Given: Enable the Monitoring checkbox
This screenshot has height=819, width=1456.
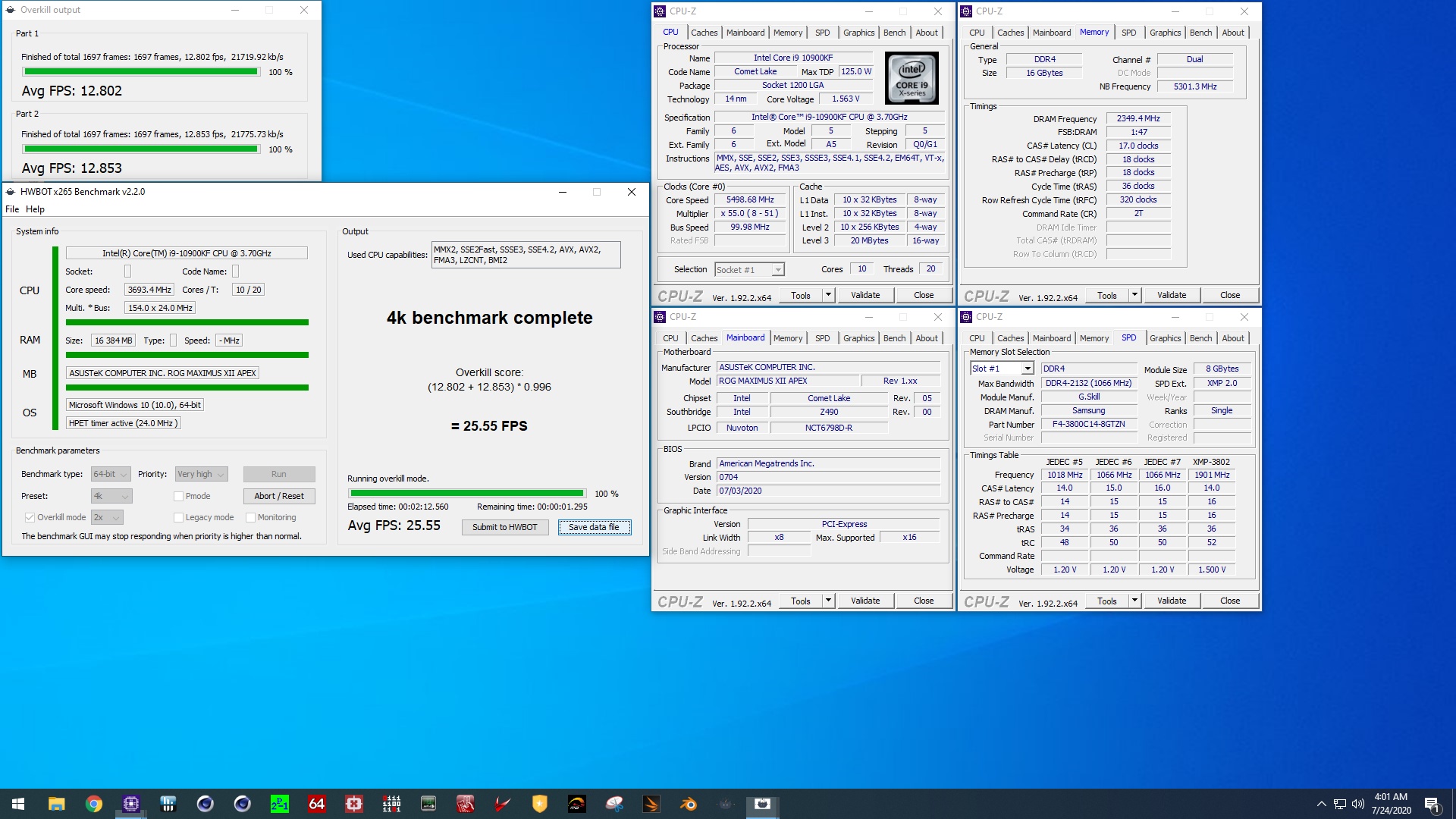Looking at the screenshot, I should 250,517.
